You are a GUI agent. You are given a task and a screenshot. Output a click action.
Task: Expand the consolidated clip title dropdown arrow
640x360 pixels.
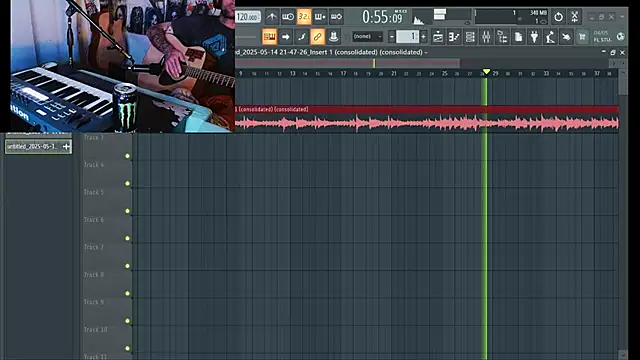click(426, 53)
